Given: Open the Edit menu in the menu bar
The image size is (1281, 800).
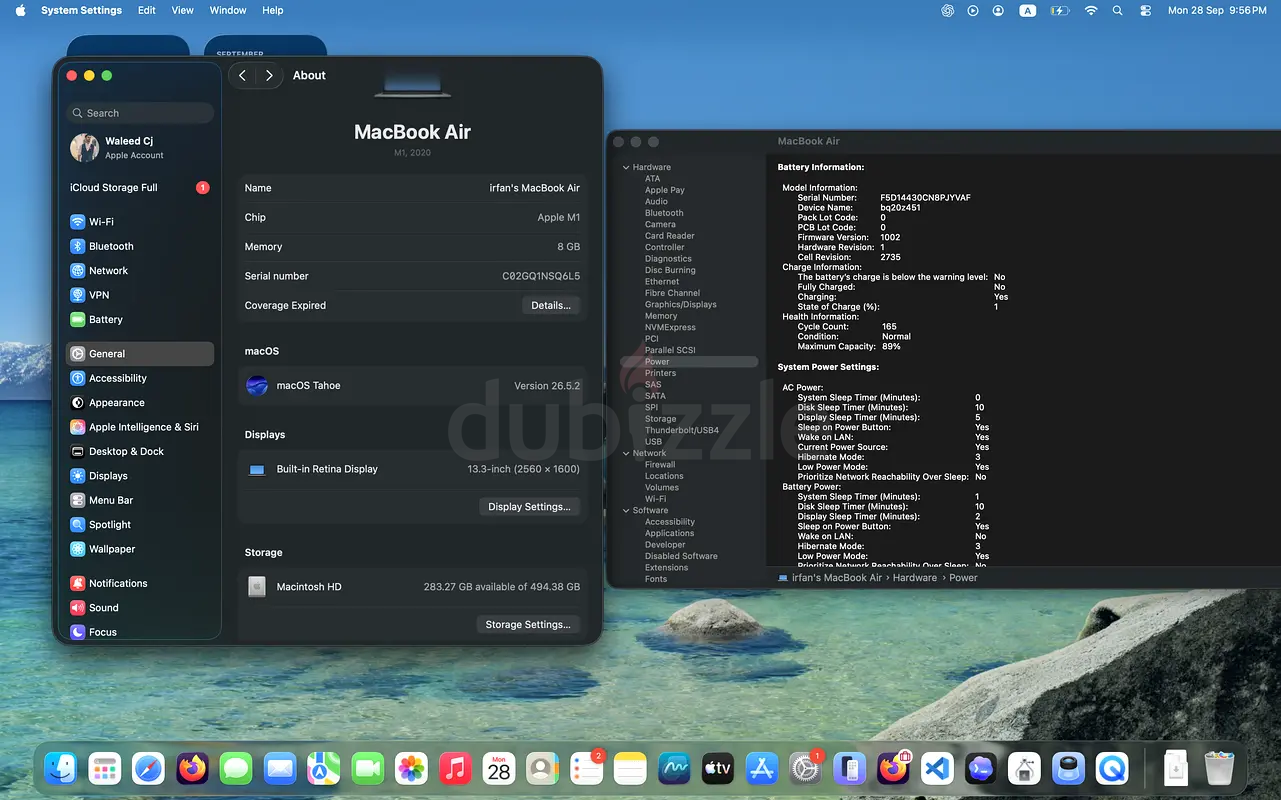Looking at the screenshot, I should click(x=147, y=10).
